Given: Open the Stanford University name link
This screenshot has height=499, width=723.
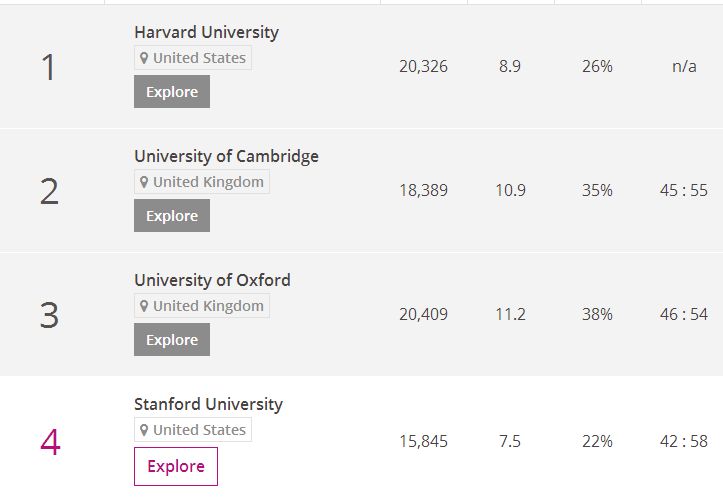Looking at the screenshot, I should click(x=208, y=404).
